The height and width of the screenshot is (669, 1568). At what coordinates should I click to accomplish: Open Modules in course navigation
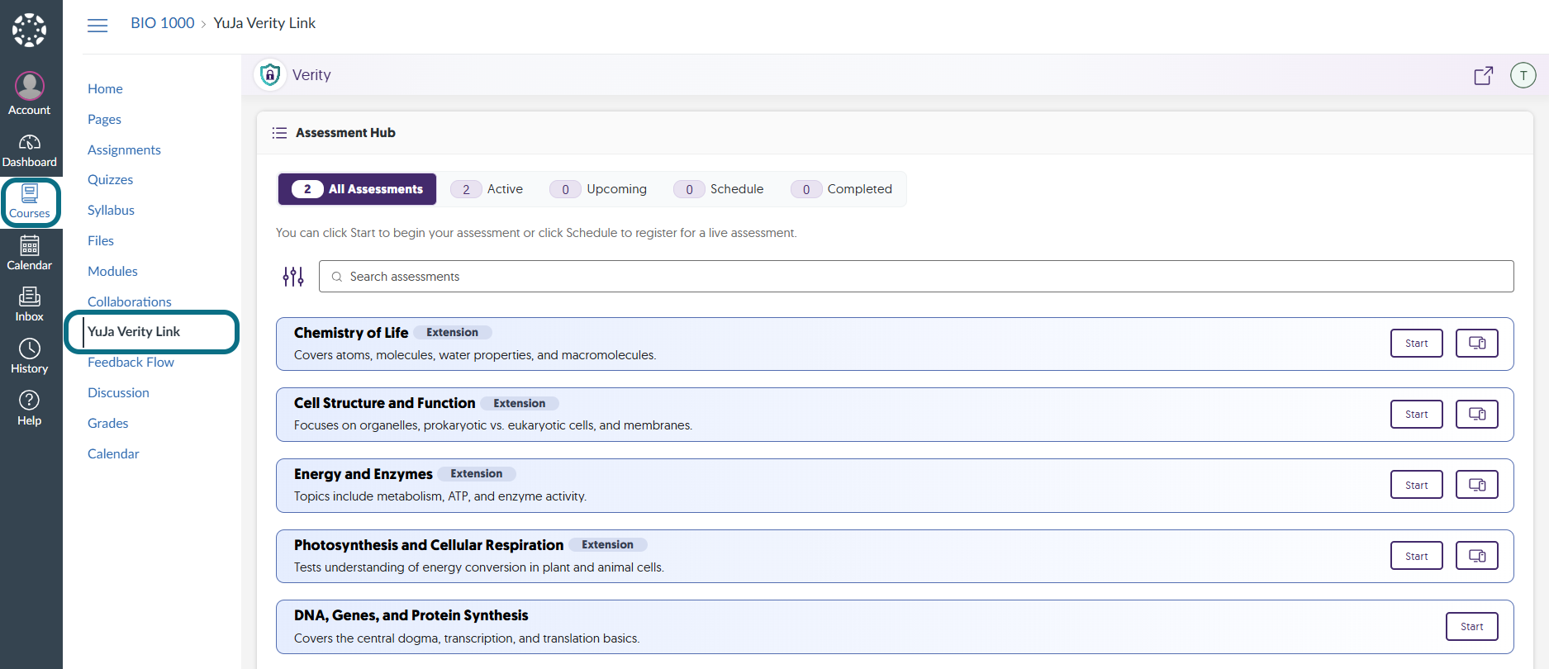pyautogui.click(x=112, y=271)
